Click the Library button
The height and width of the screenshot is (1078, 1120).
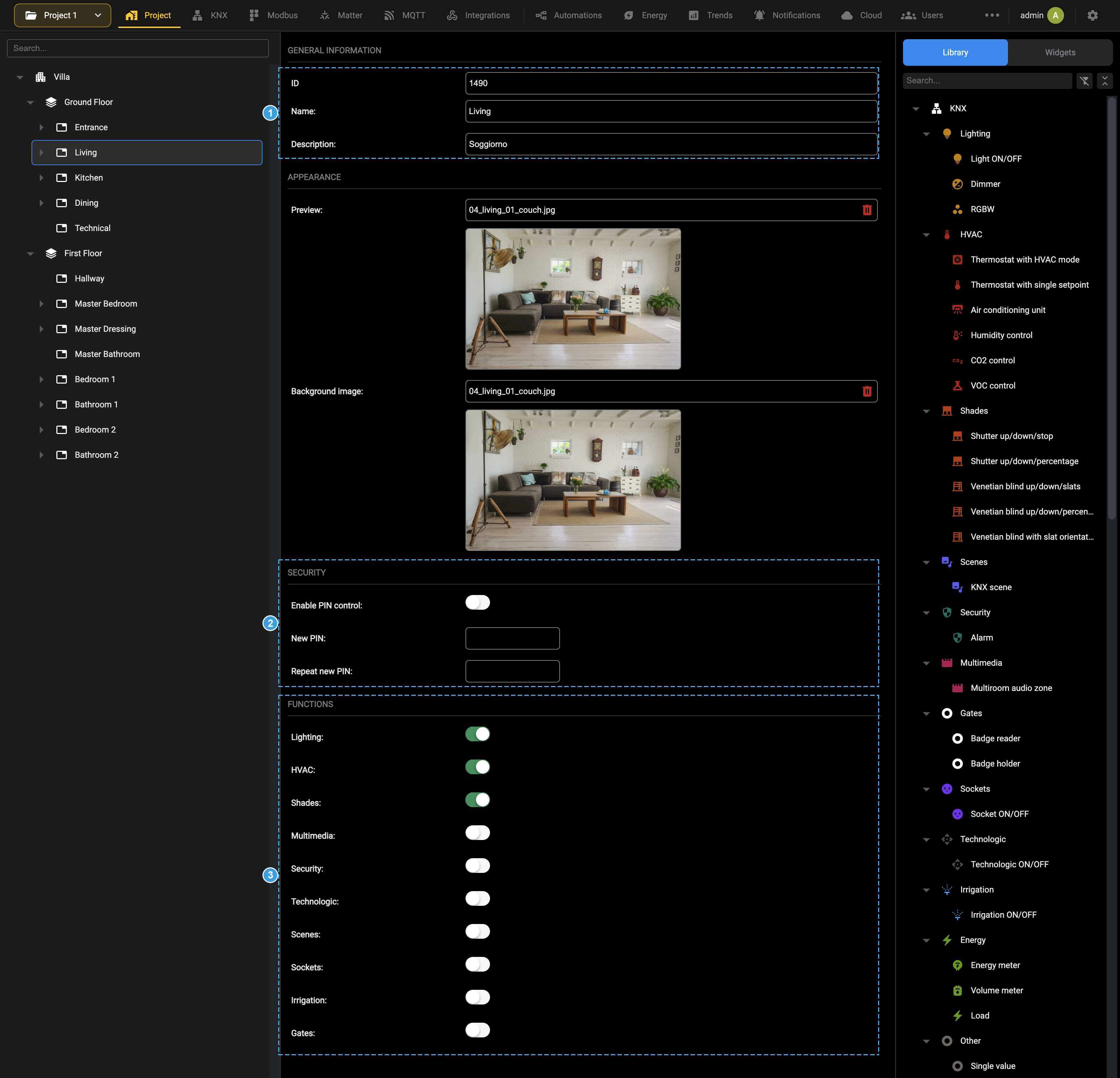coord(955,52)
